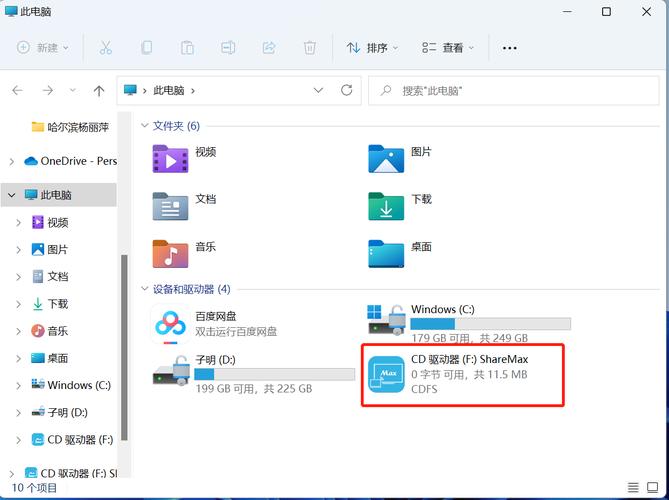The height and width of the screenshot is (500, 669).
Task: Select the CD 驱动器 (F:) ShareMax drive
Action: click(x=463, y=375)
